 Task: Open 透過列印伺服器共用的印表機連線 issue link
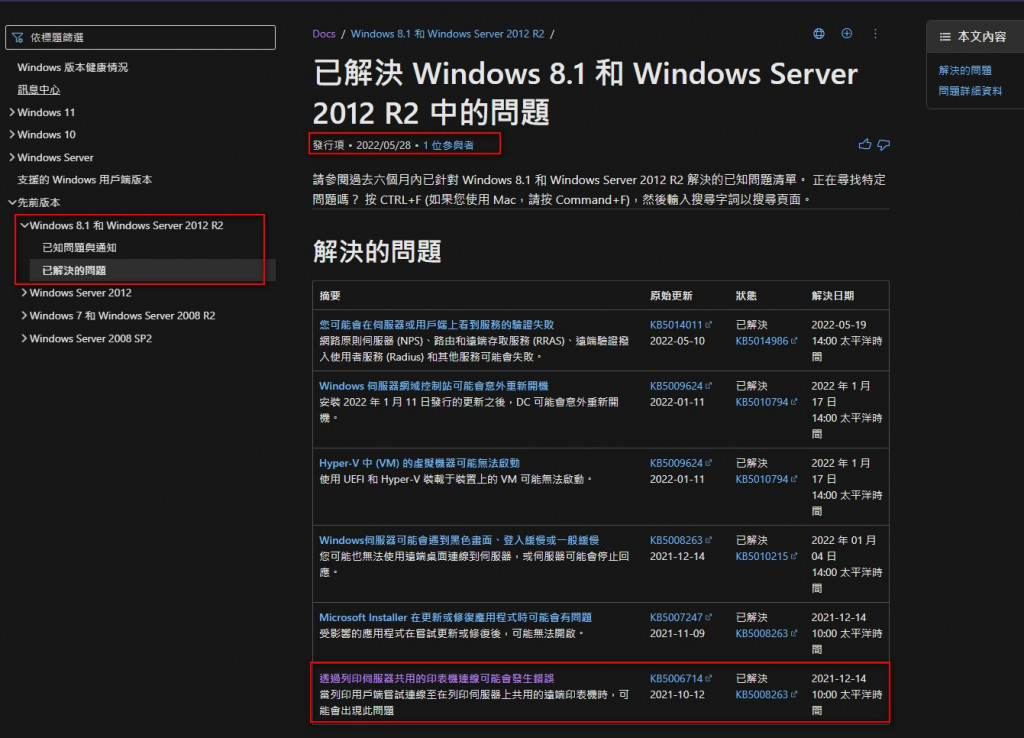pyautogui.click(x=436, y=679)
